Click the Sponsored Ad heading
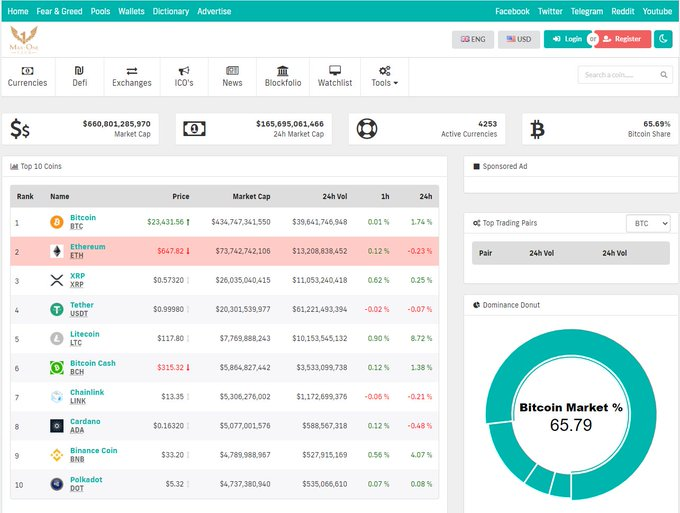Image resolution: width=680 pixels, height=513 pixels. click(x=505, y=166)
